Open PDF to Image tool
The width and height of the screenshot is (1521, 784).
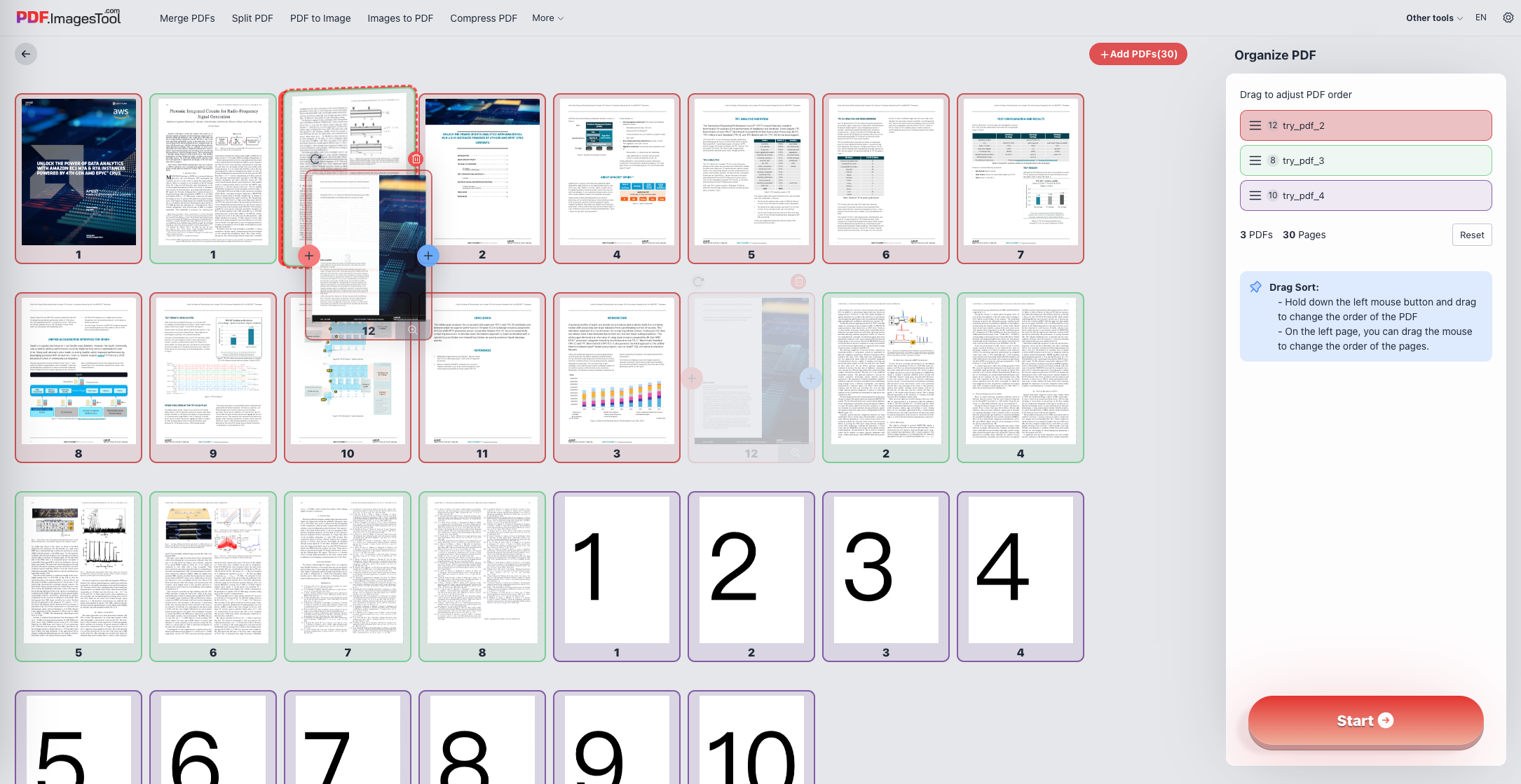tap(320, 18)
